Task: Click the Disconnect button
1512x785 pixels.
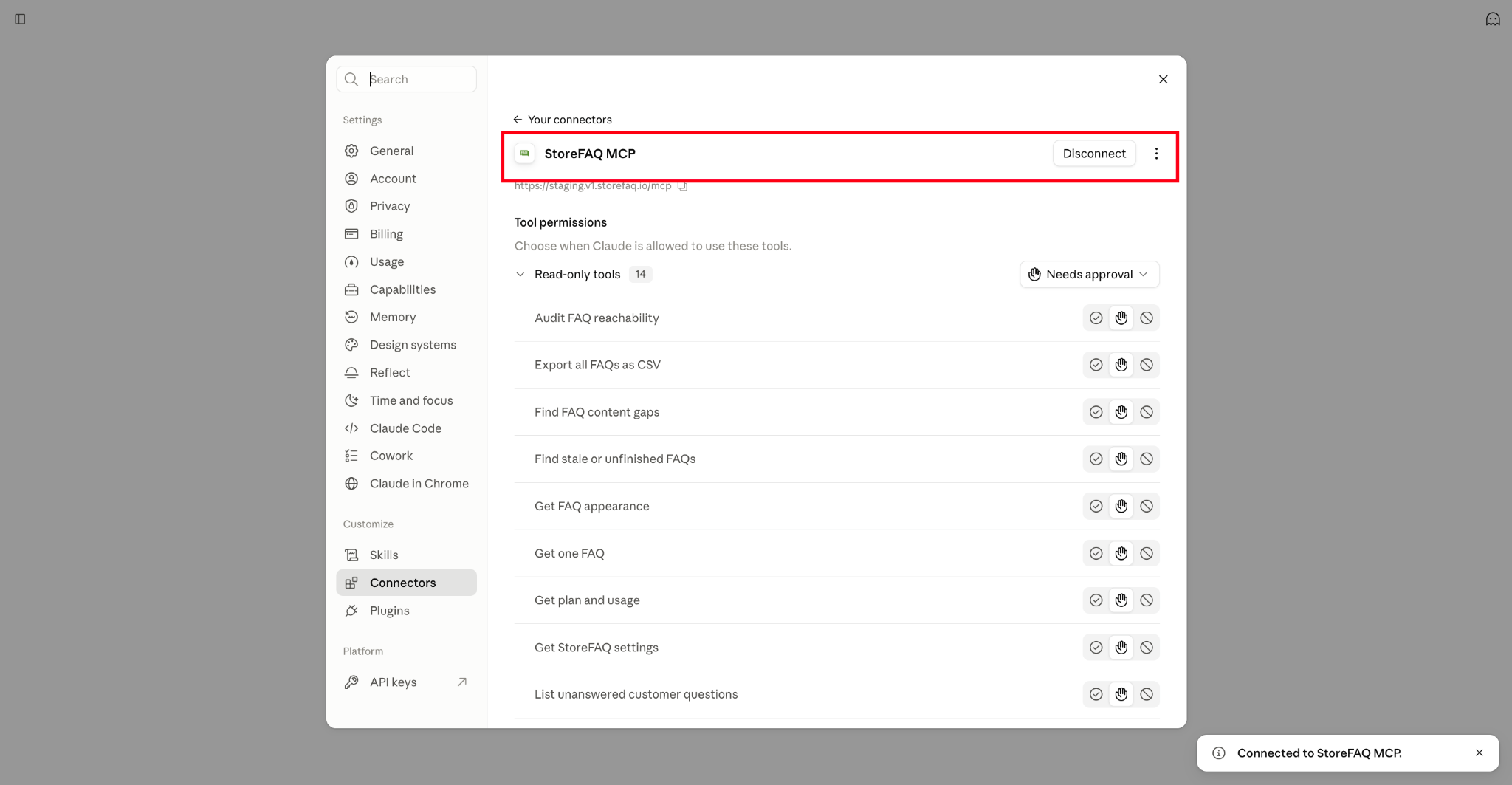Action: (x=1094, y=154)
